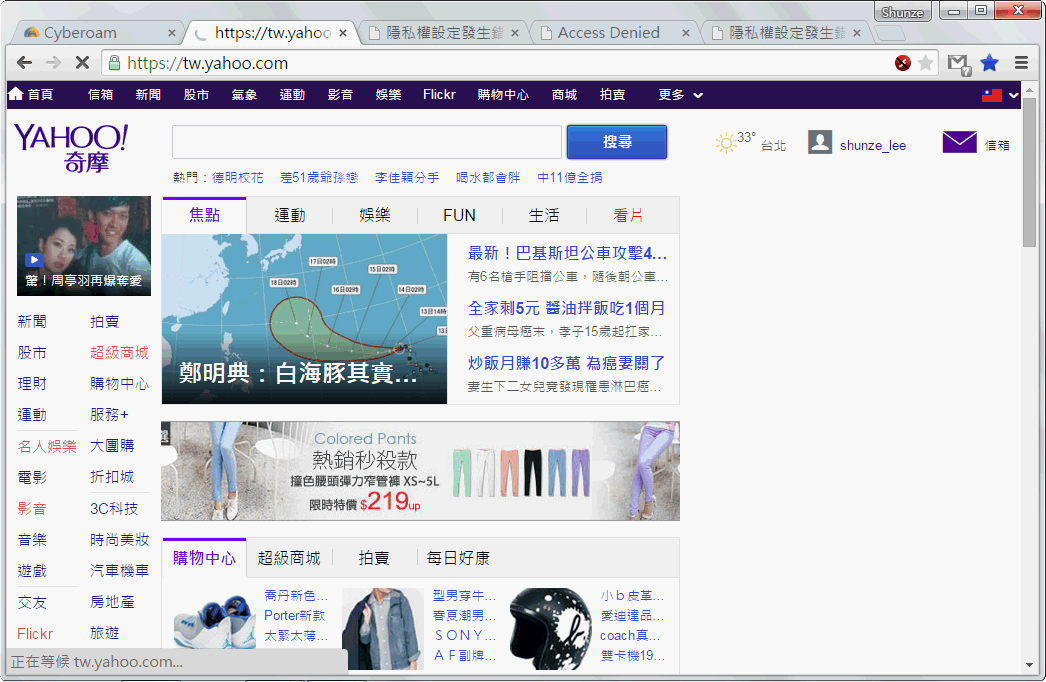This screenshot has height=682, width=1046.
Task: Click the address bar URL field
Action: (507, 63)
